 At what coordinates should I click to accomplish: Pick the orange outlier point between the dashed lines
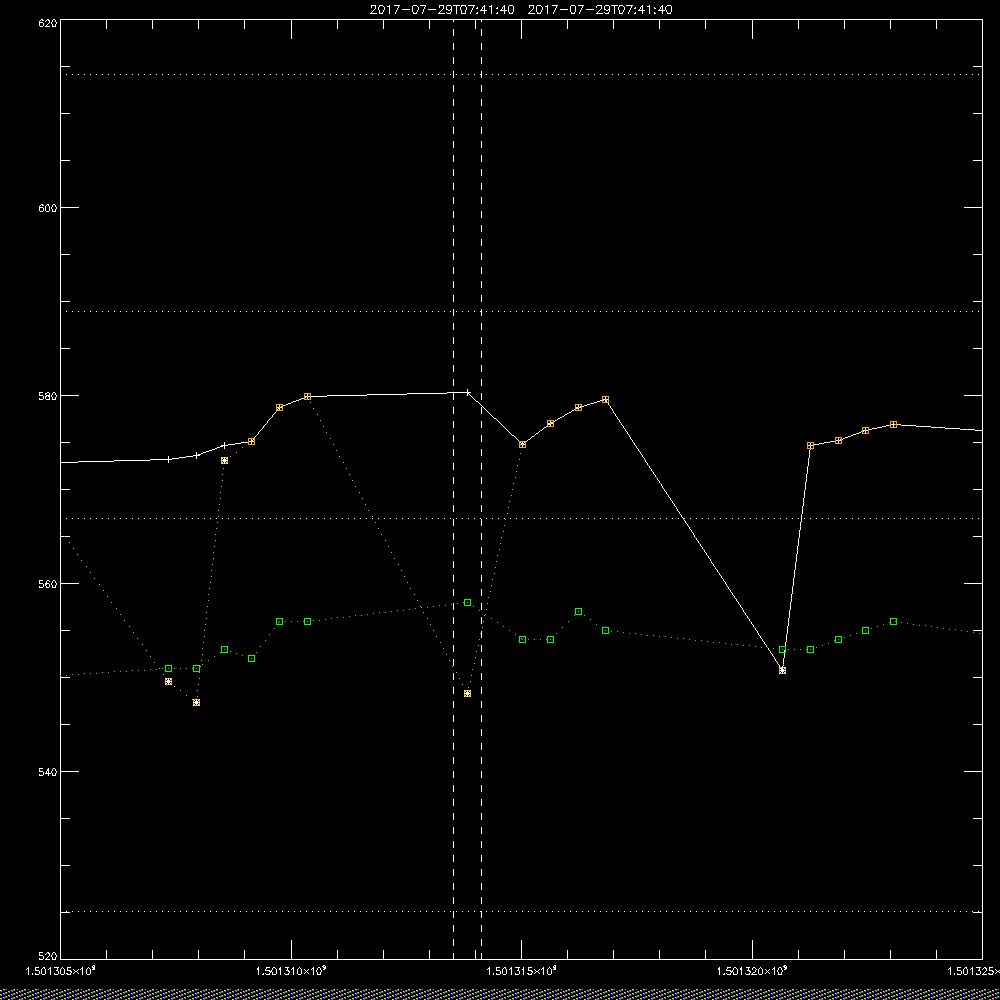click(467, 693)
